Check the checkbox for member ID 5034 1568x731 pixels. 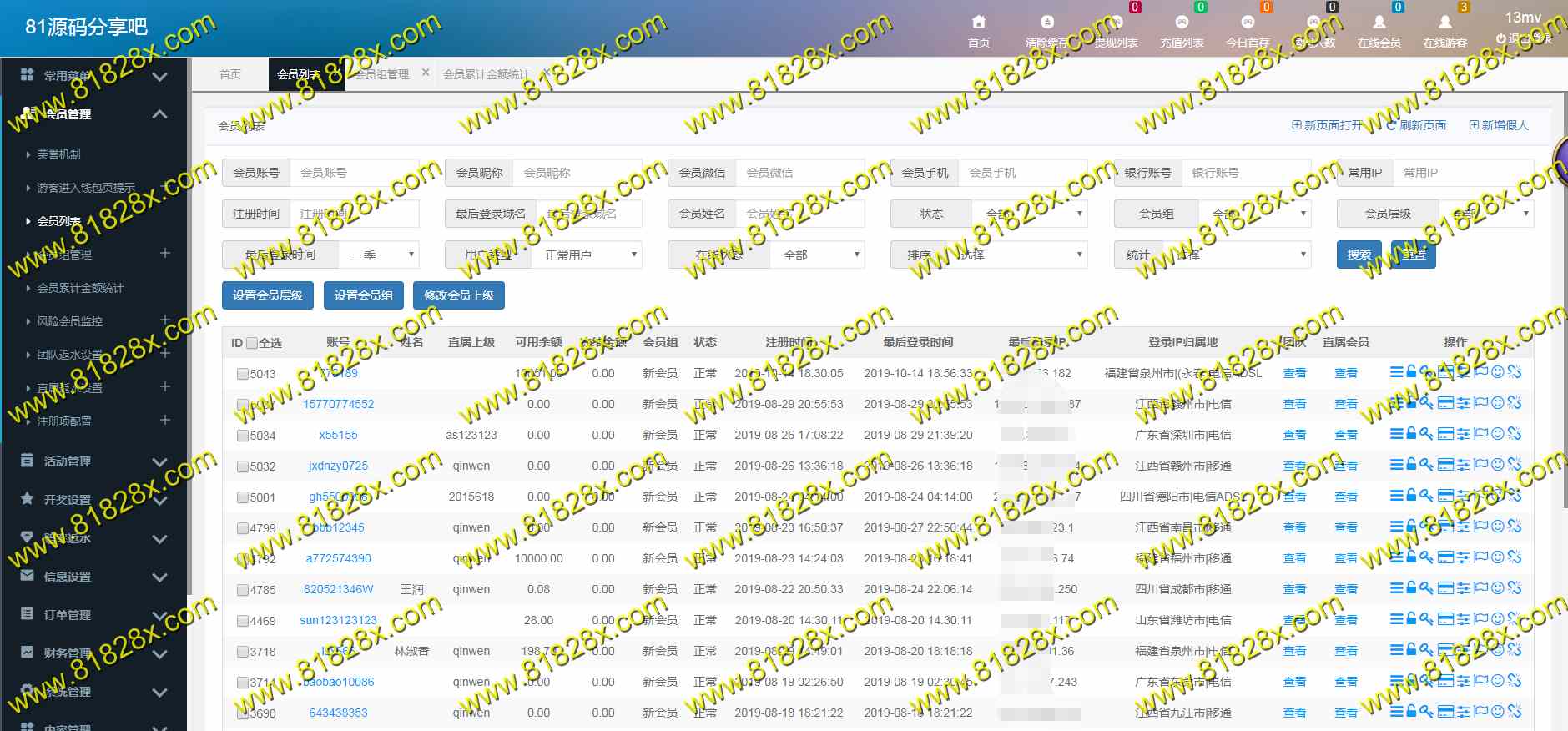243,436
